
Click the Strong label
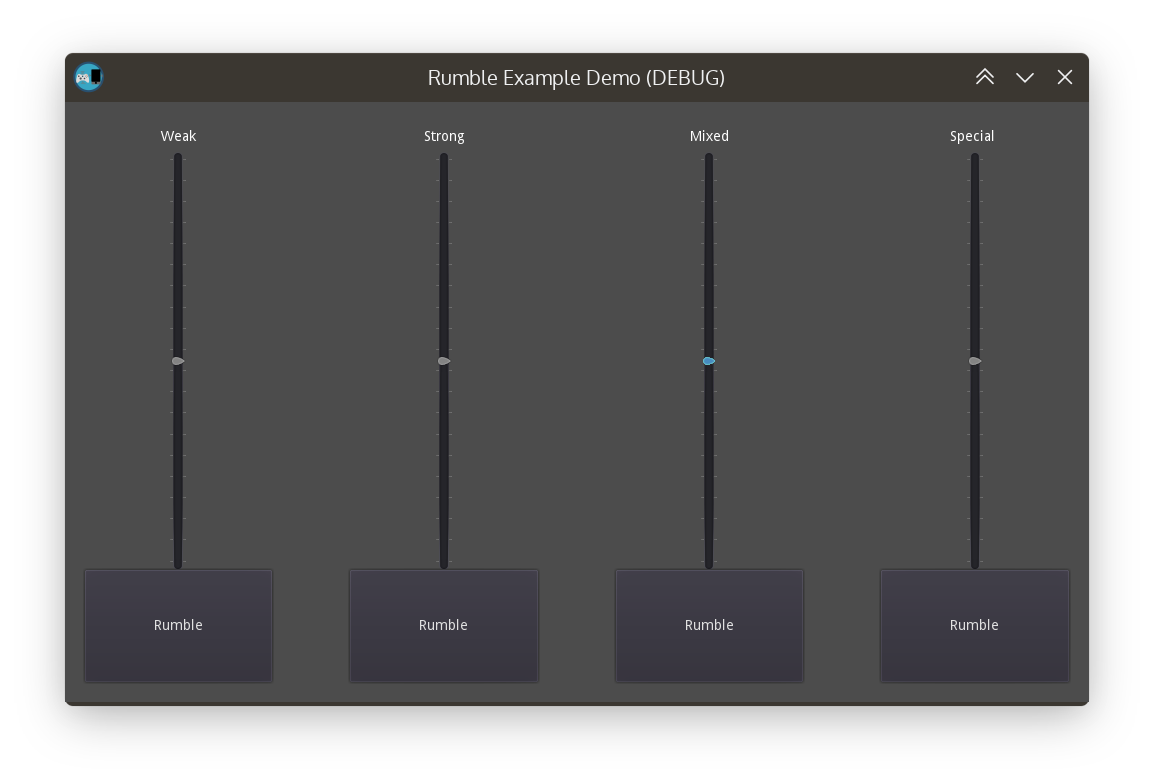point(444,136)
